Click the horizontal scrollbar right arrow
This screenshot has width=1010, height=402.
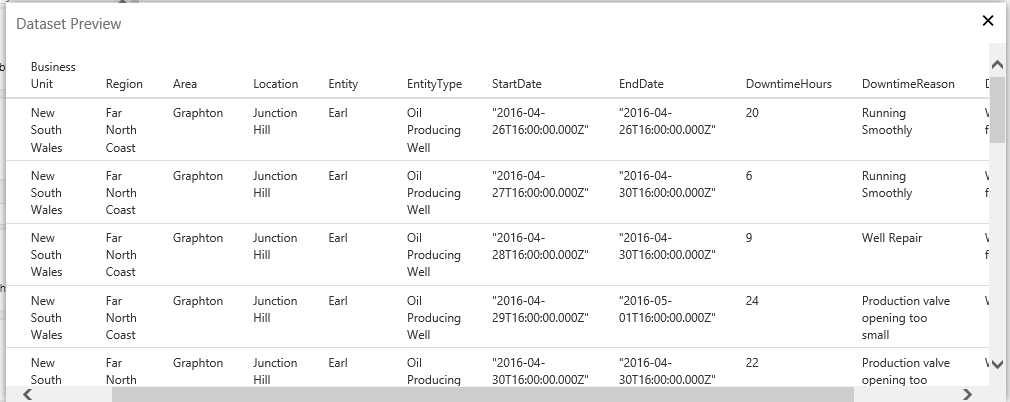[x=967, y=394]
